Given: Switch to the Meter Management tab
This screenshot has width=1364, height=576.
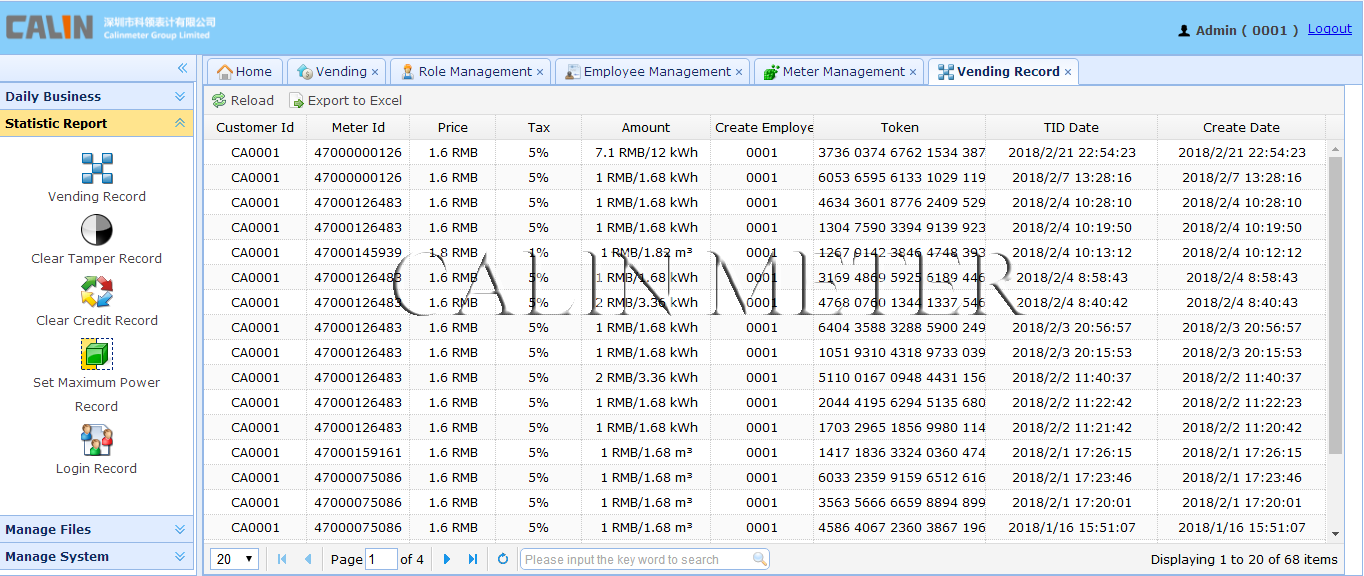Looking at the screenshot, I should pyautogui.click(x=842, y=72).
